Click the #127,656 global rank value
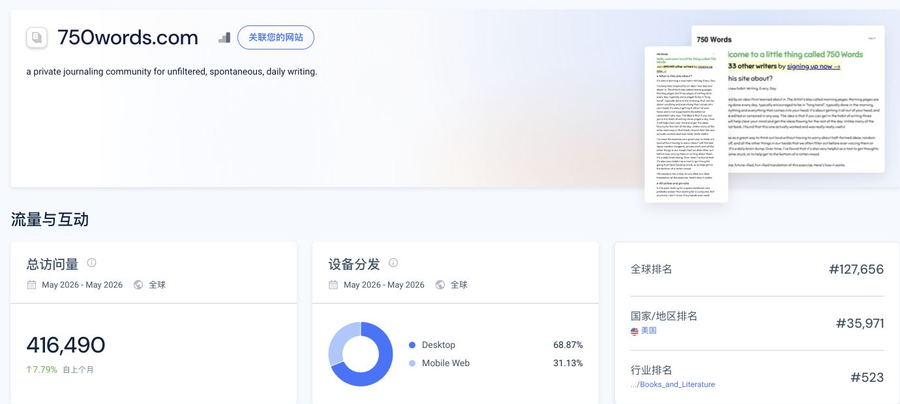900x404 pixels. [856, 269]
